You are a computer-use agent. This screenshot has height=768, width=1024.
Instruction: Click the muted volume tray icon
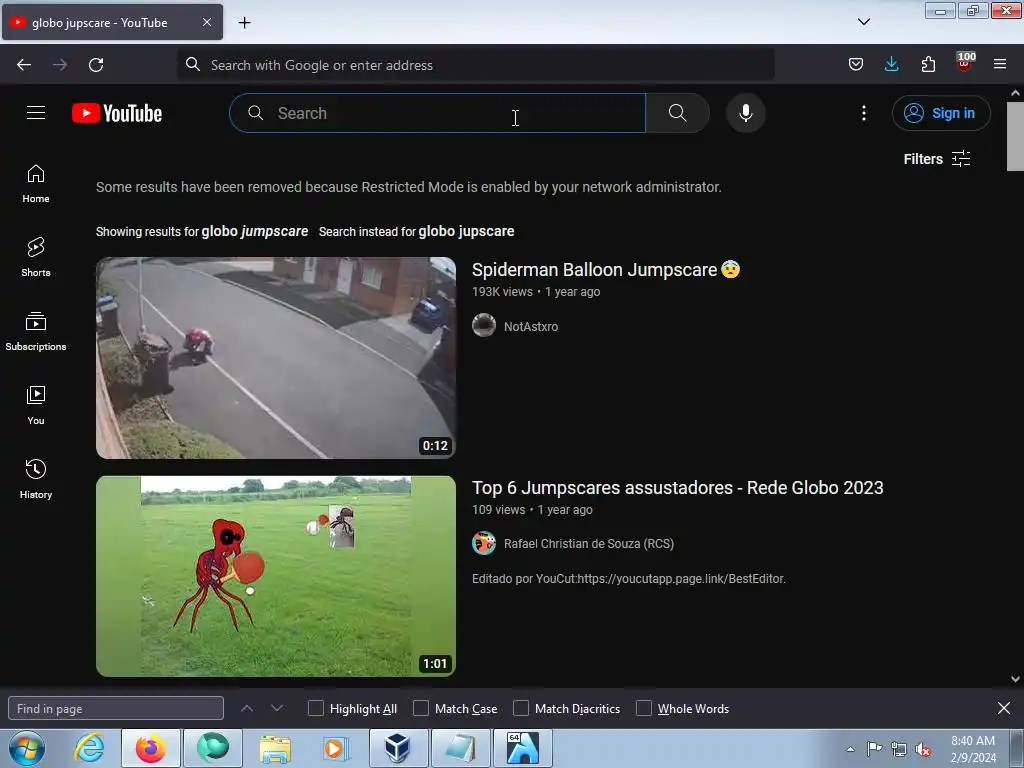pyautogui.click(x=923, y=749)
